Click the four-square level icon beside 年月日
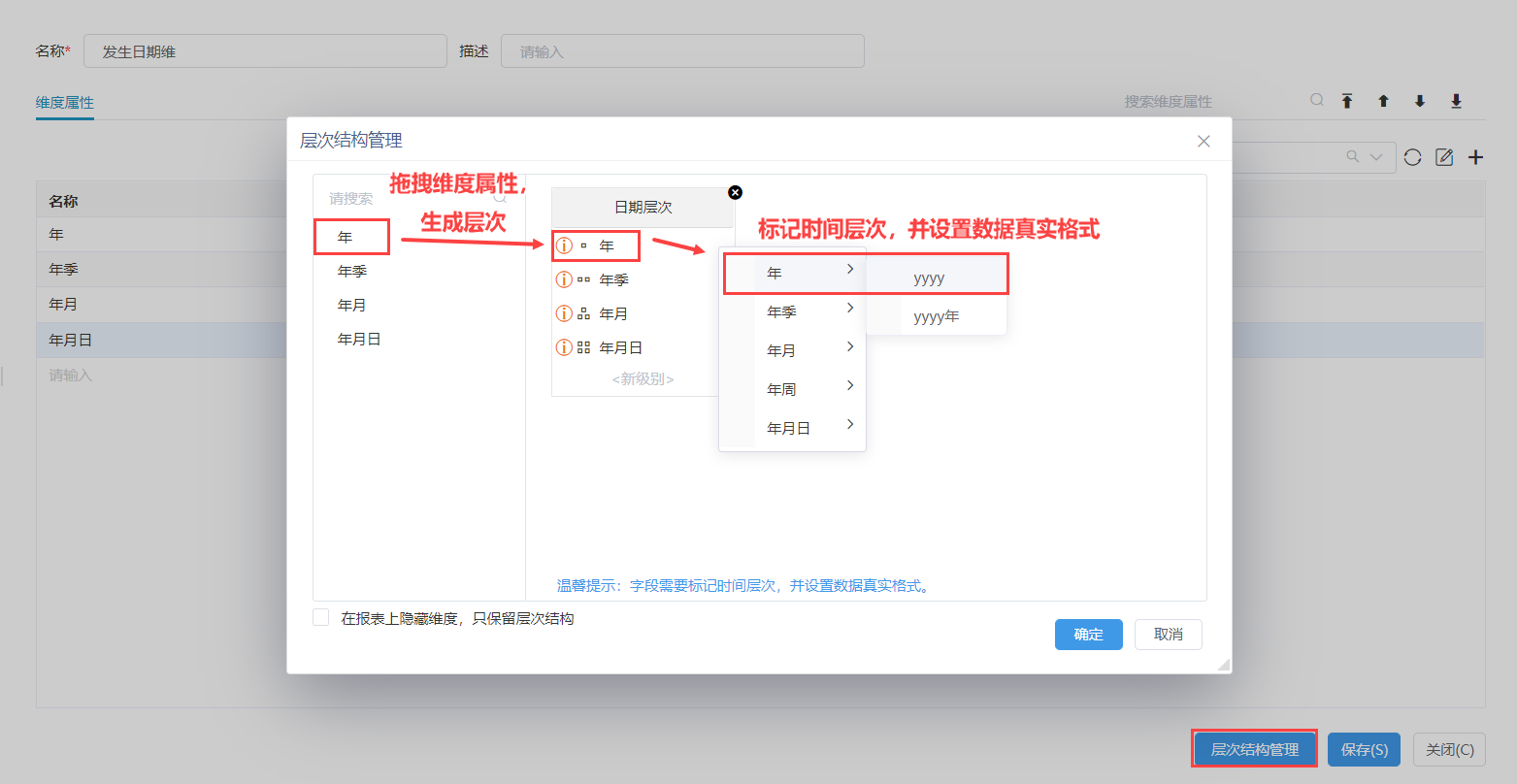 583,347
